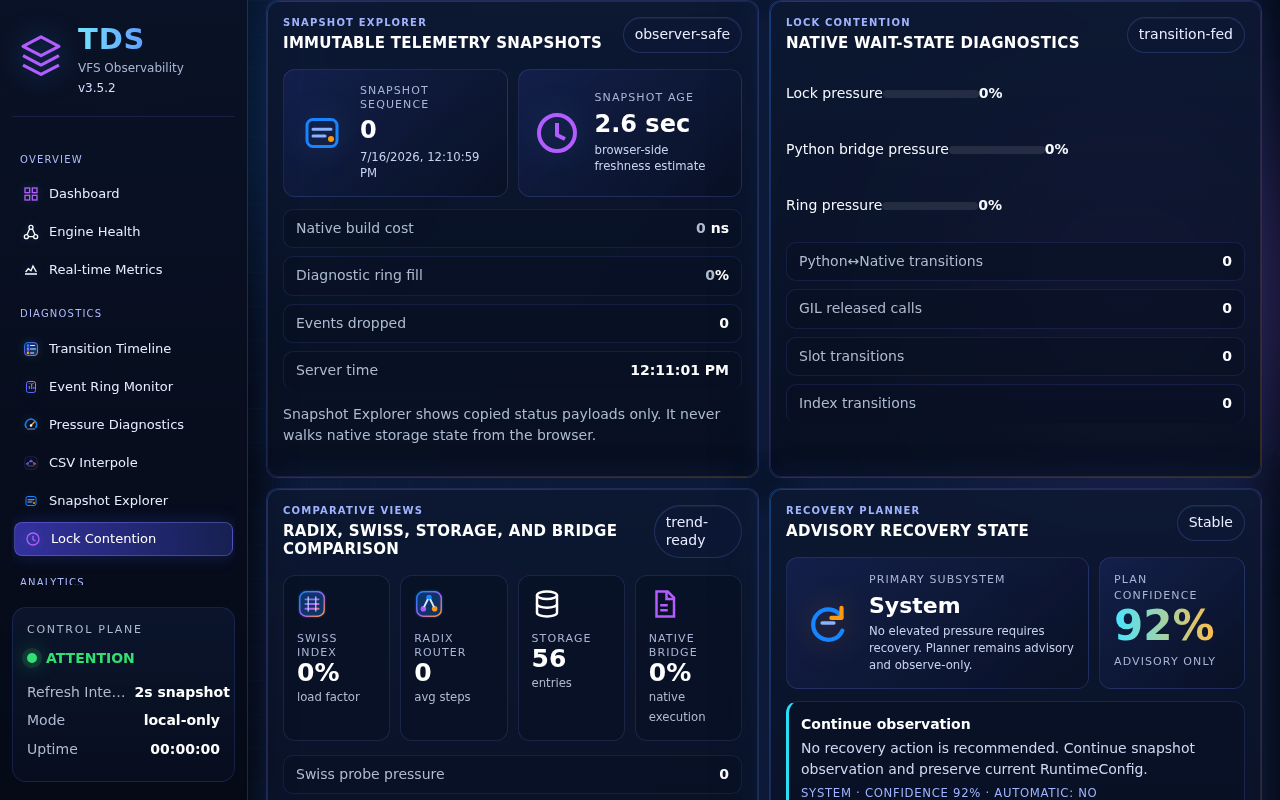Viewport: 1280px width, 800px height.
Task: Click the Stable status badge
Action: [1211, 523]
